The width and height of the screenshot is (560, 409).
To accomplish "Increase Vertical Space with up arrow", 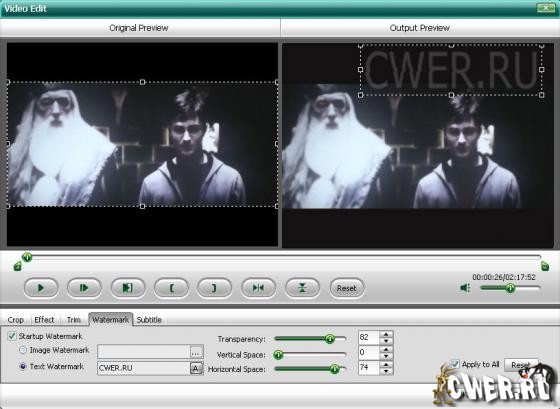I will (x=386, y=349).
